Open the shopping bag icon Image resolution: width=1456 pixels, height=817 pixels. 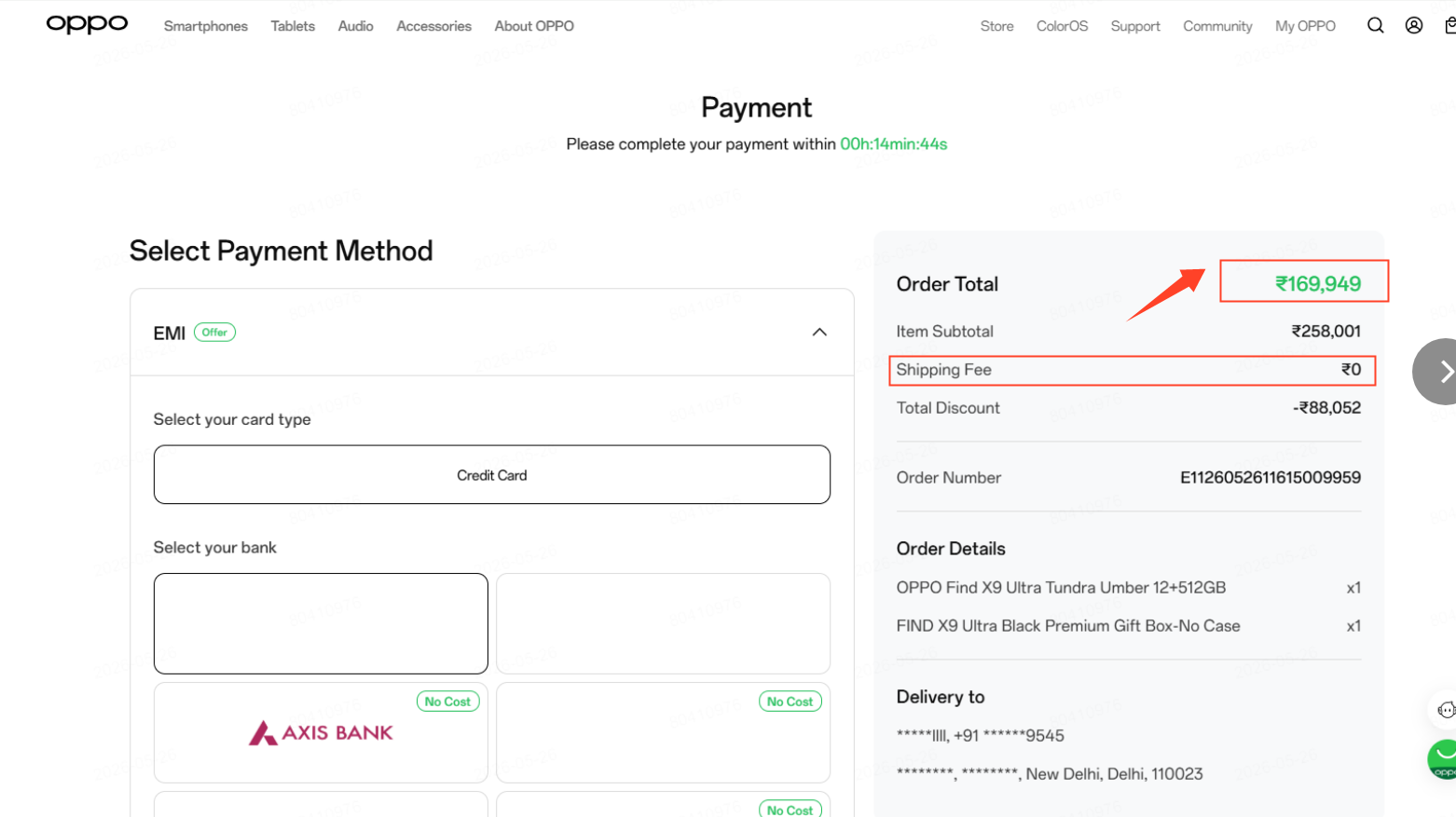coord(1450,25)
